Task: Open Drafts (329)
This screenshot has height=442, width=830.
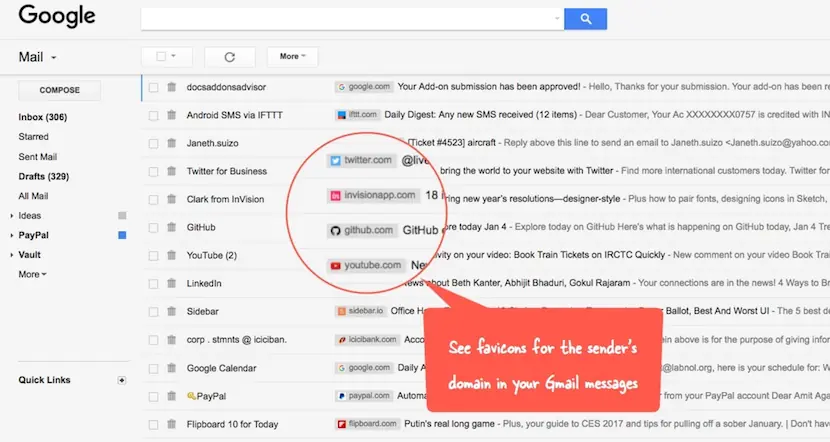Action: 44,176
